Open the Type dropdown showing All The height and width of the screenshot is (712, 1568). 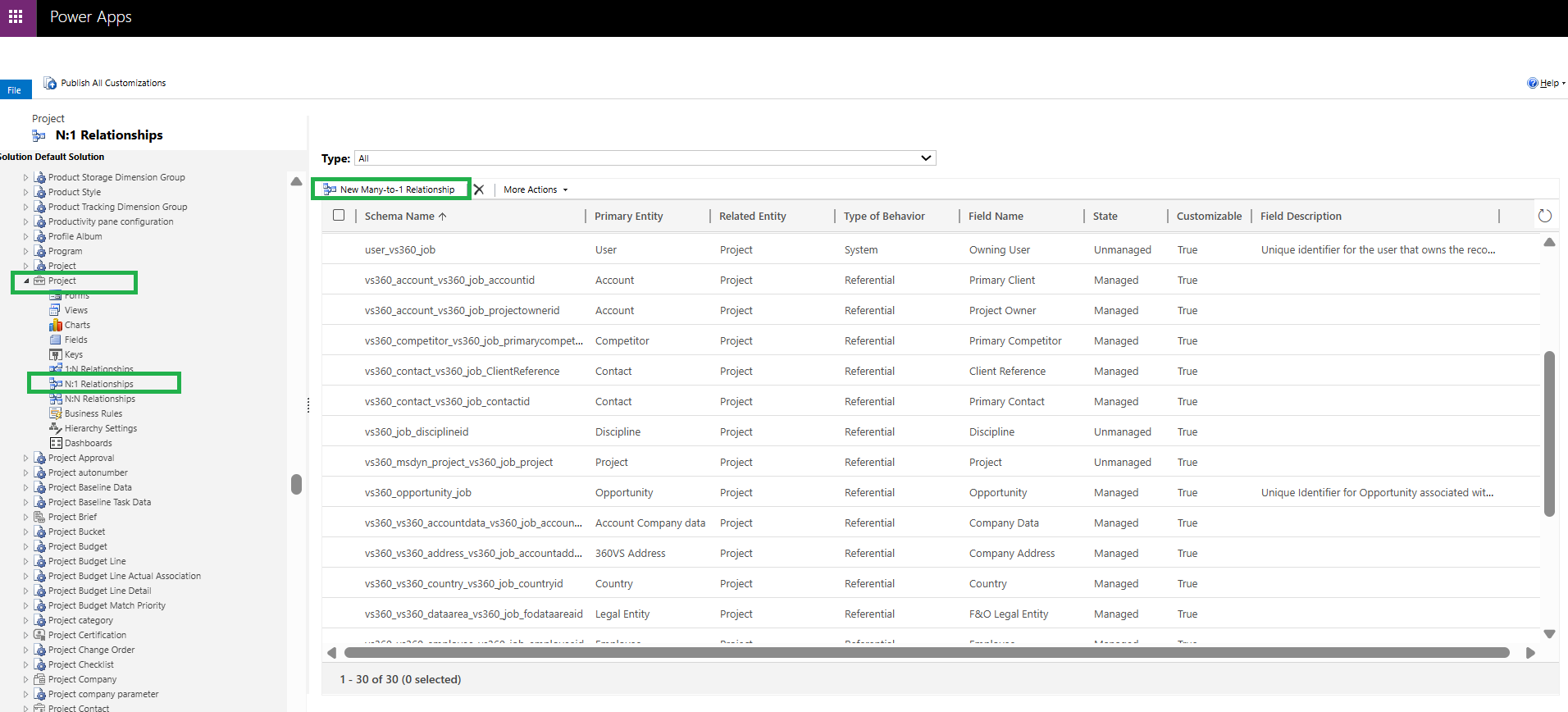[x=645, y=158]
